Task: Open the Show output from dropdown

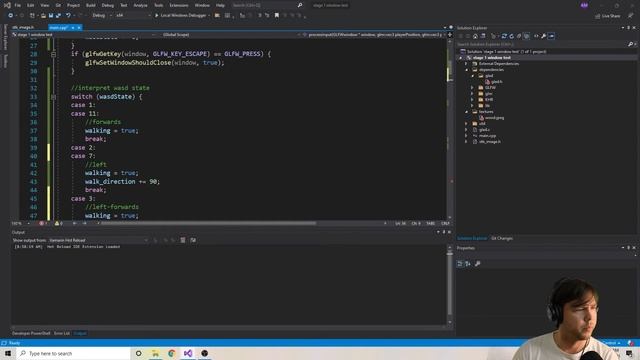Action: pyautogui.click(x=98, y=240)
